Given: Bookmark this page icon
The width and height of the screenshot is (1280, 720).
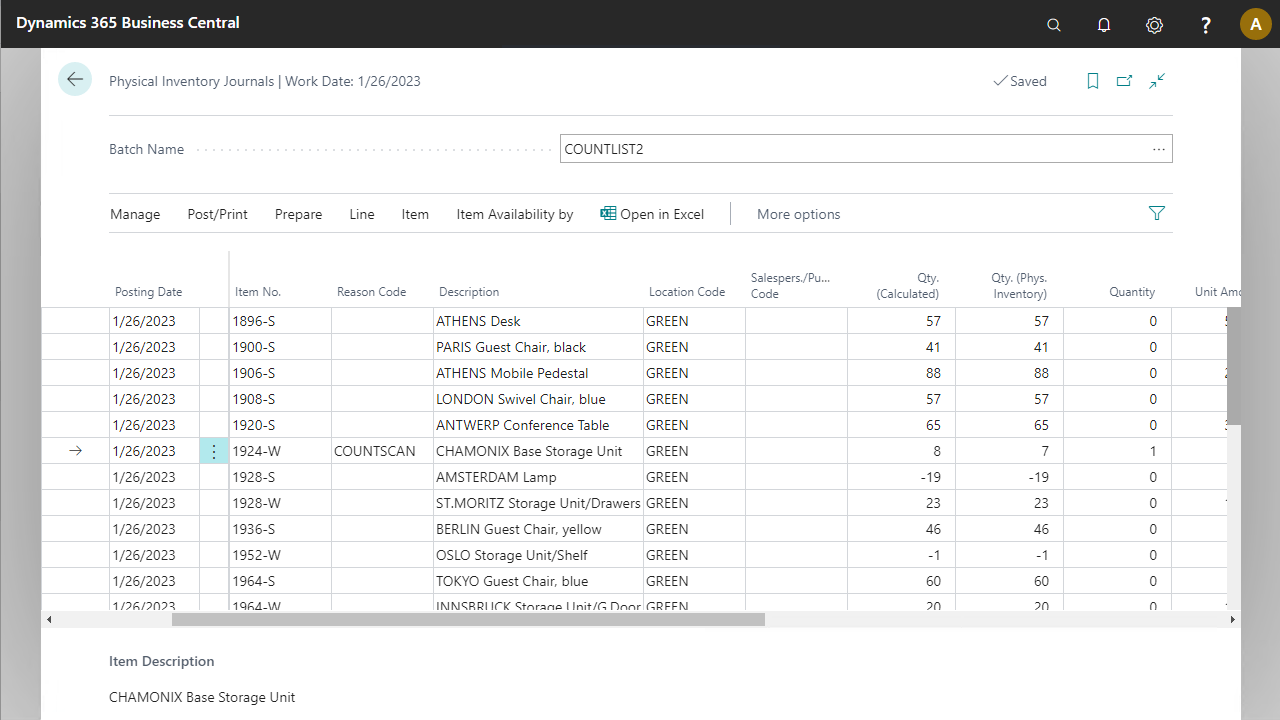Looking at the screenshot, I should [1093, 81].
